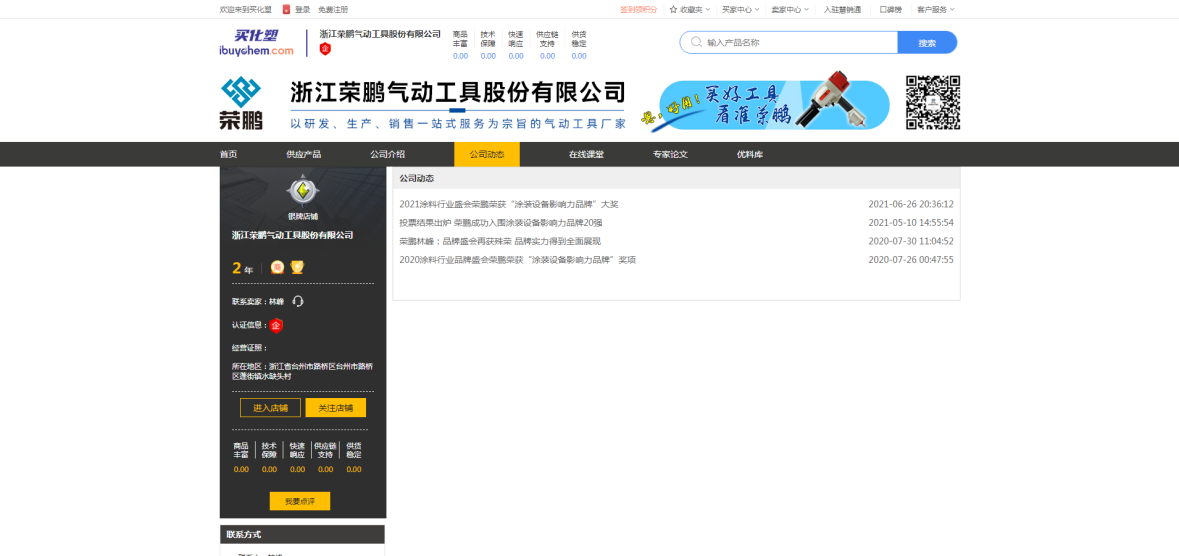Click the timestamp 2020-07-26 00:47:55
The width and height of the screenshot is (1179, 556).
pos(911,260)
